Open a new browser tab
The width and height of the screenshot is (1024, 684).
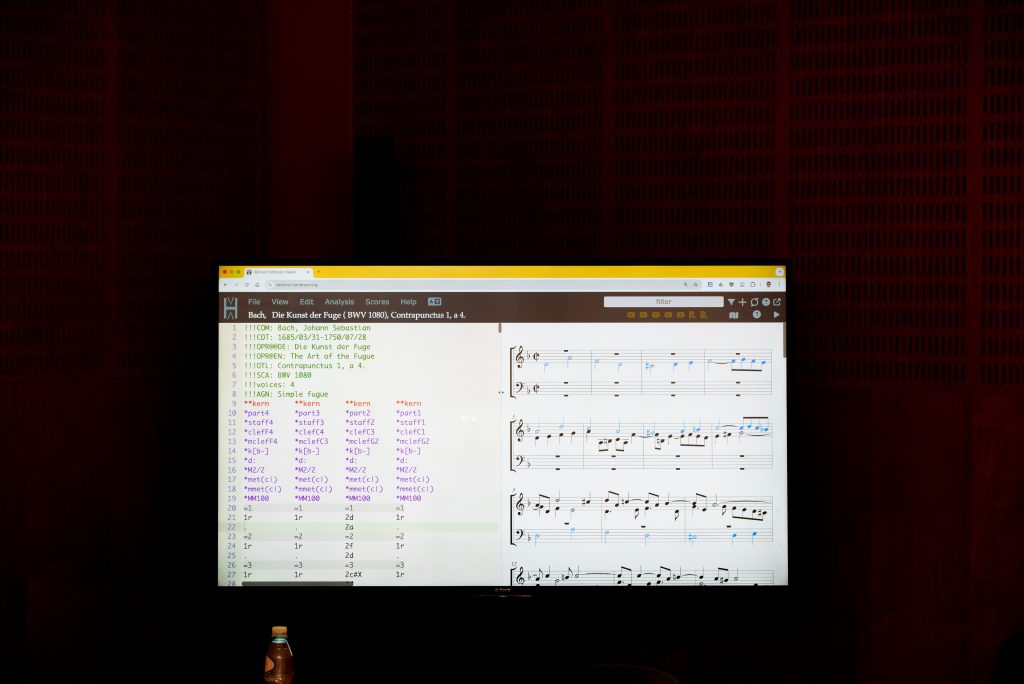tap(319, 272)
